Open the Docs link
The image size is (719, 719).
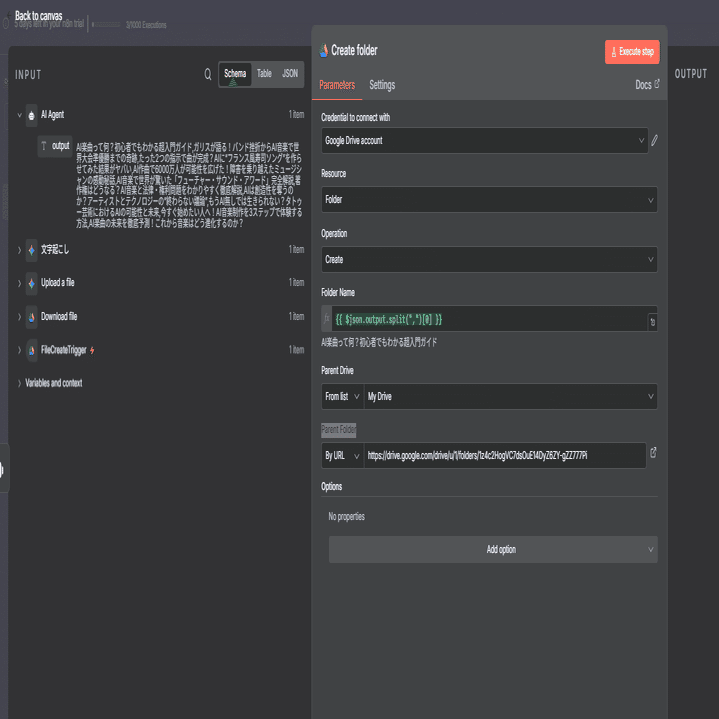[647, 85]
